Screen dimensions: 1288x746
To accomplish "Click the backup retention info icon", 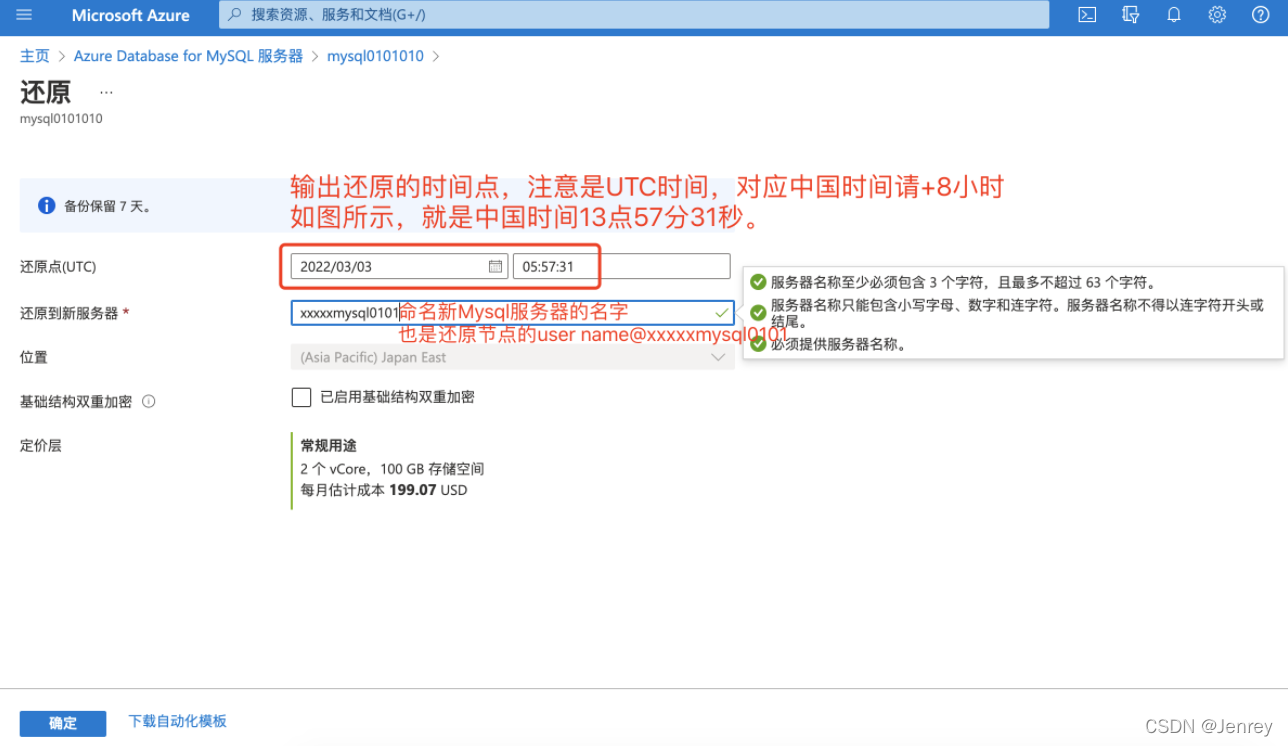I will [46, 206].
